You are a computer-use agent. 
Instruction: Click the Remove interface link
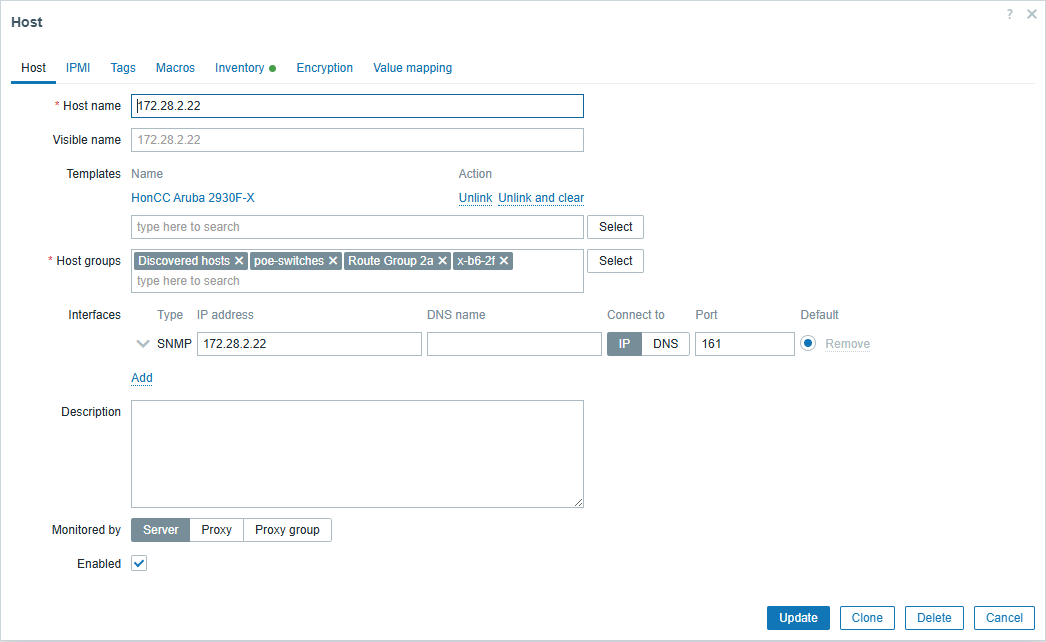847,344
